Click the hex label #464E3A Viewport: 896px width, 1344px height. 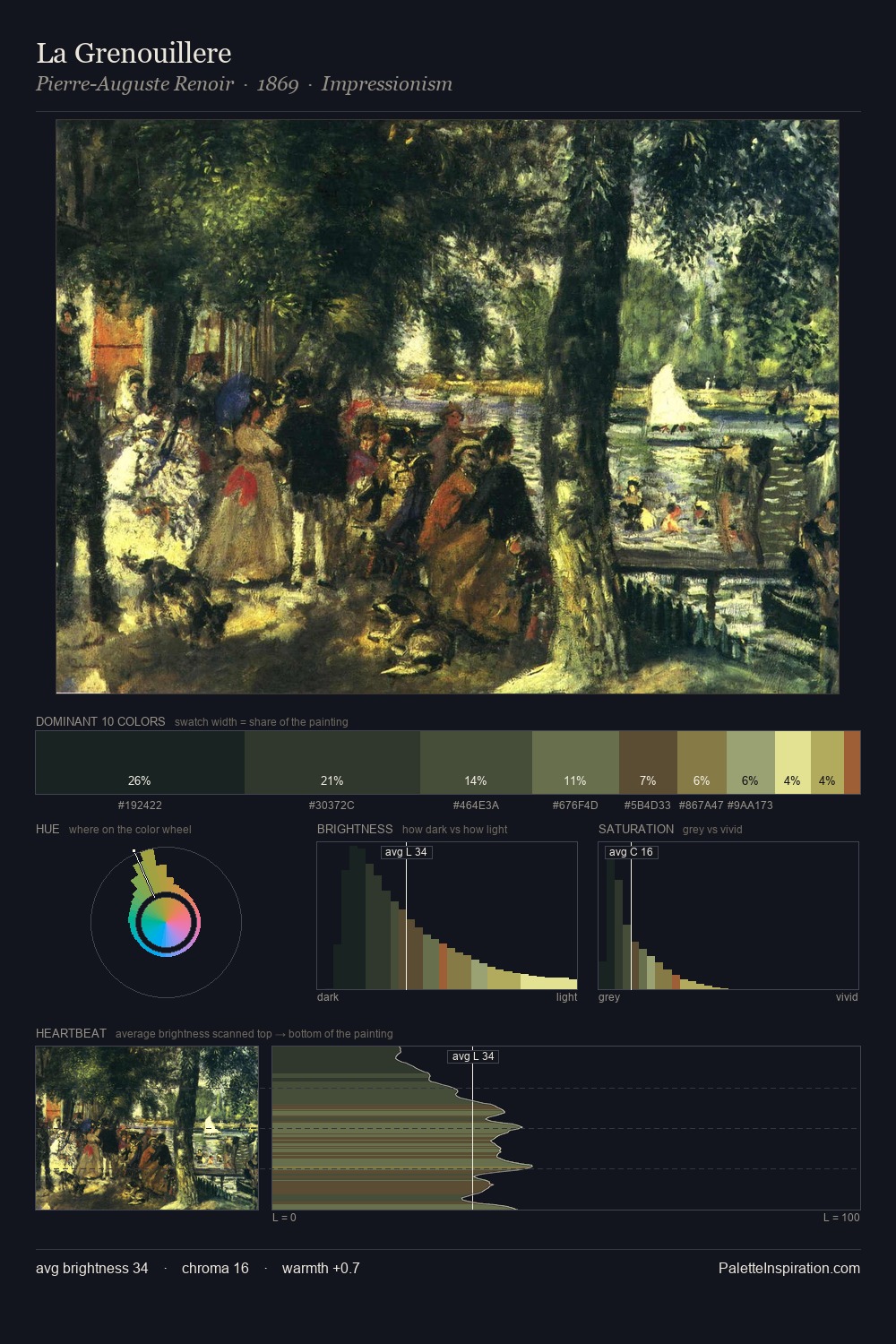point(476,806)
